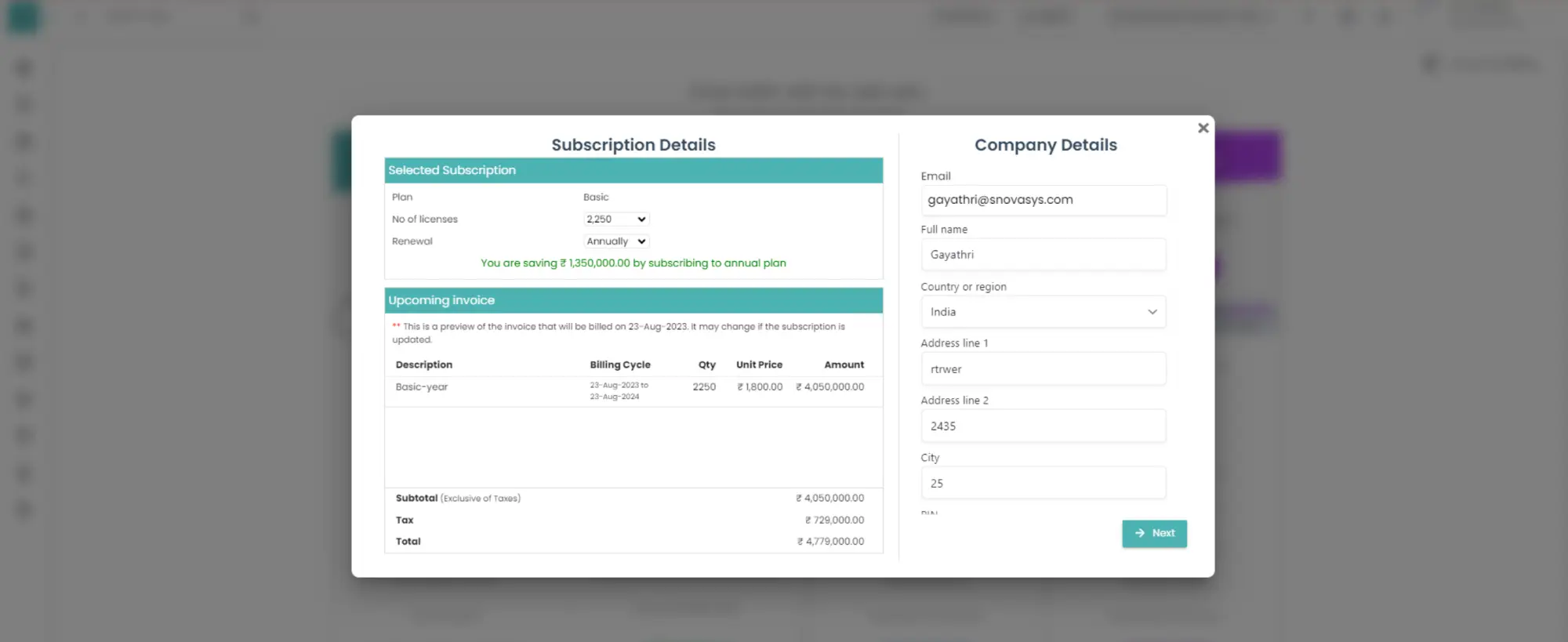The height and width of the screenshot is (642, 1568).
Task: Click the Next button
Action: click(1154, 533)
